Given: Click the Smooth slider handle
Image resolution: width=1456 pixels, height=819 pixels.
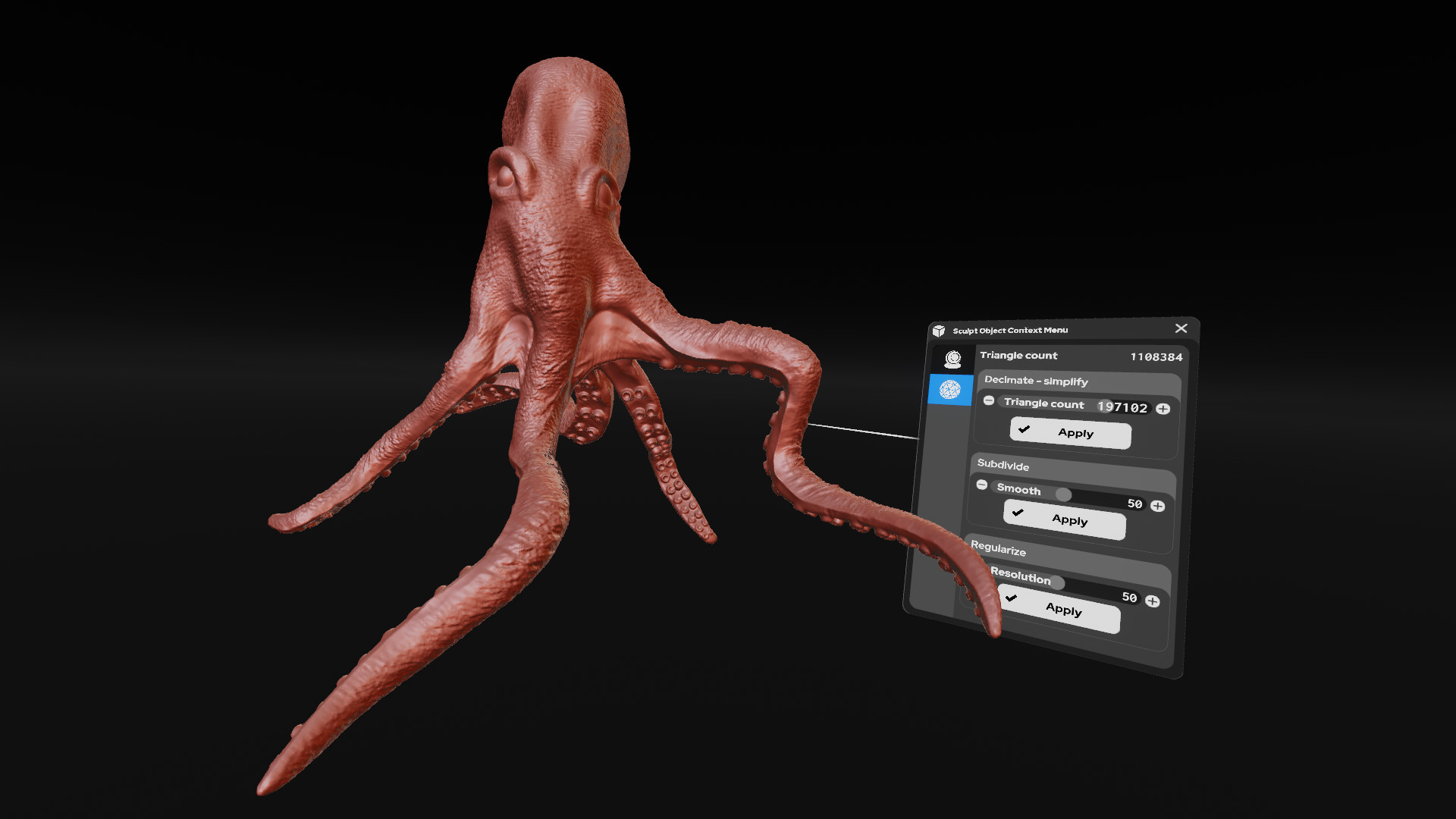Looking at the screenshot, I should pos(1065,494).
